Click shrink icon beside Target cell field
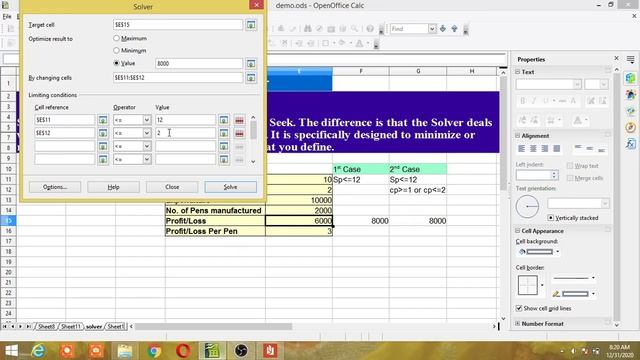Image resolution: width=640 pixels, height=360 pixels. tap(251, 25)
